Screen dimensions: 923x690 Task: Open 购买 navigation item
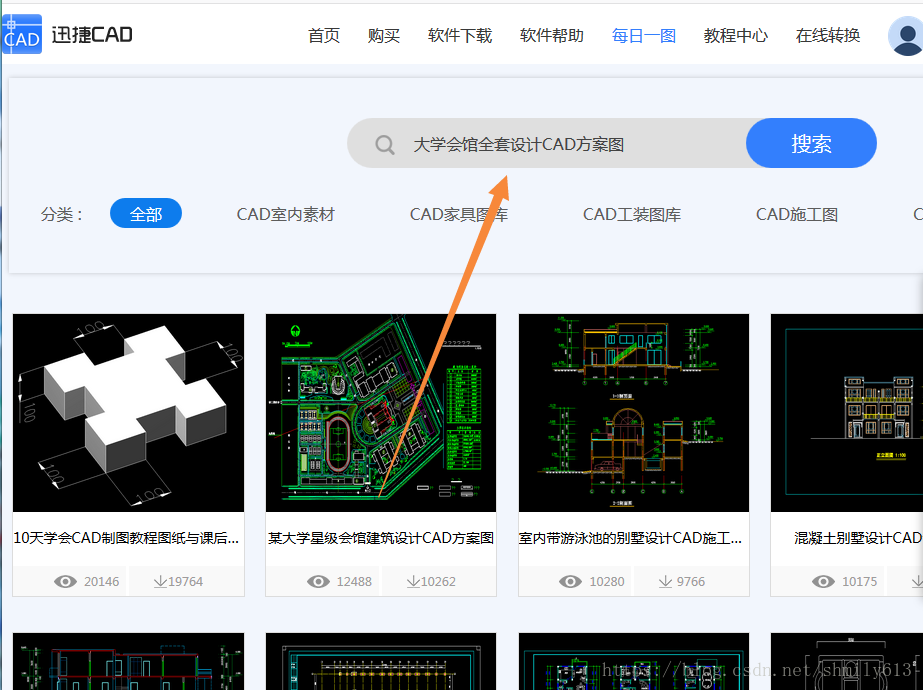(x=384, y=36)
